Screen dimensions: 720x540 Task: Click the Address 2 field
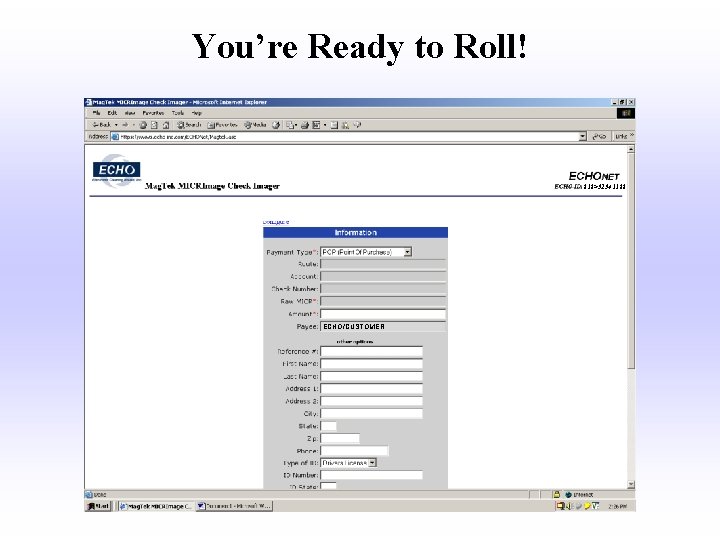coord(371,401)
